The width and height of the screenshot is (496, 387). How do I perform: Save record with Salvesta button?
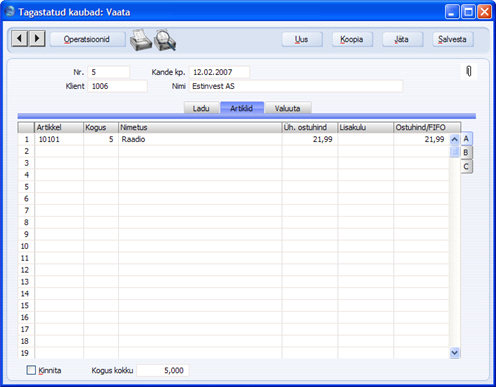tap(453, 39)
